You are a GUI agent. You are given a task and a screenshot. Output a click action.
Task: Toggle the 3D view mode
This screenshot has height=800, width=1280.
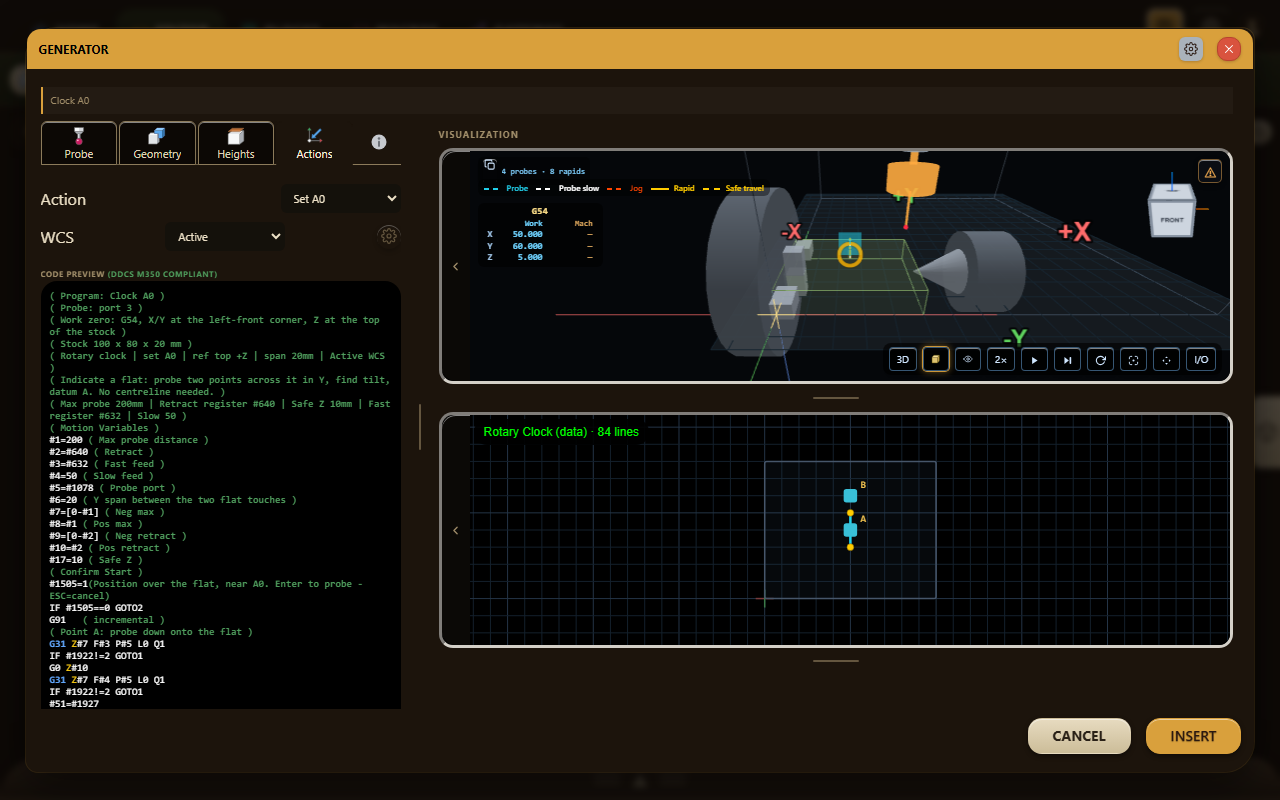pyautogui.click(x=903, y=359)
